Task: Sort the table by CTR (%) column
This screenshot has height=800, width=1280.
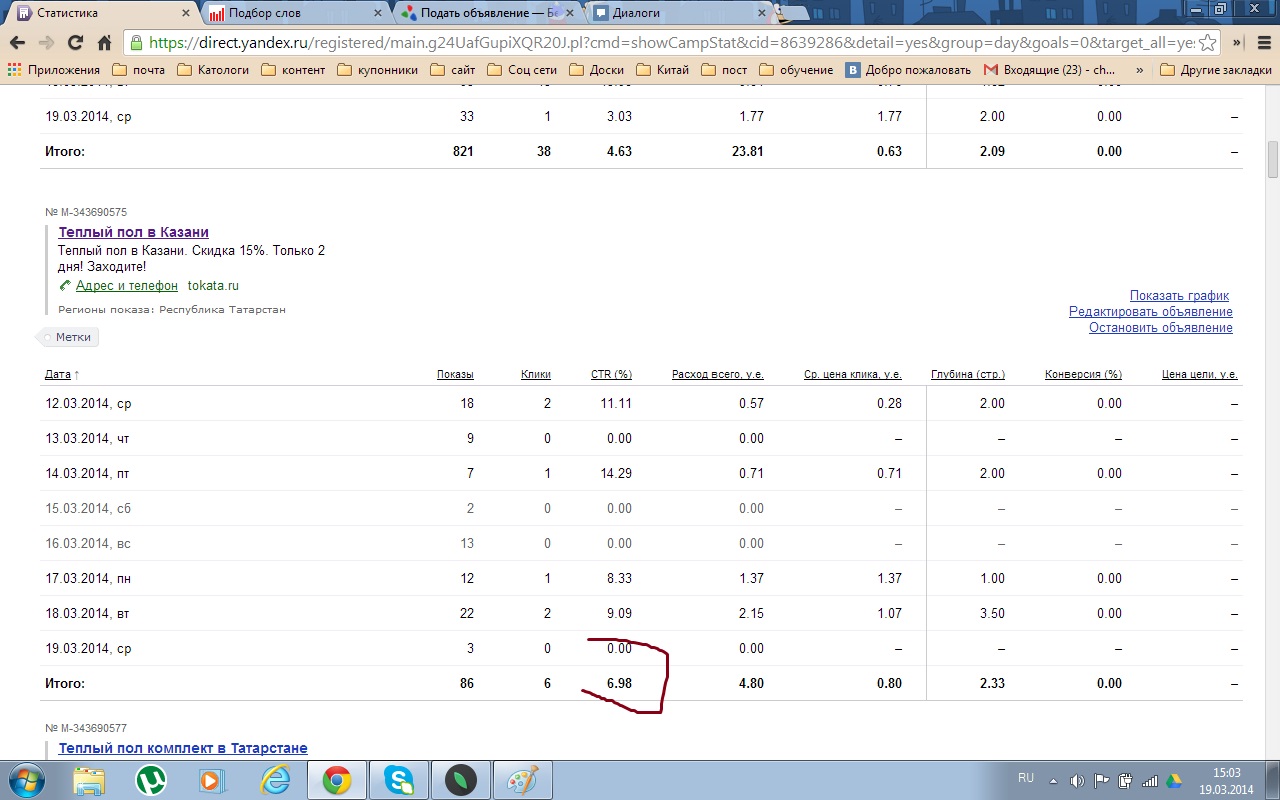Action: point(611,374)
